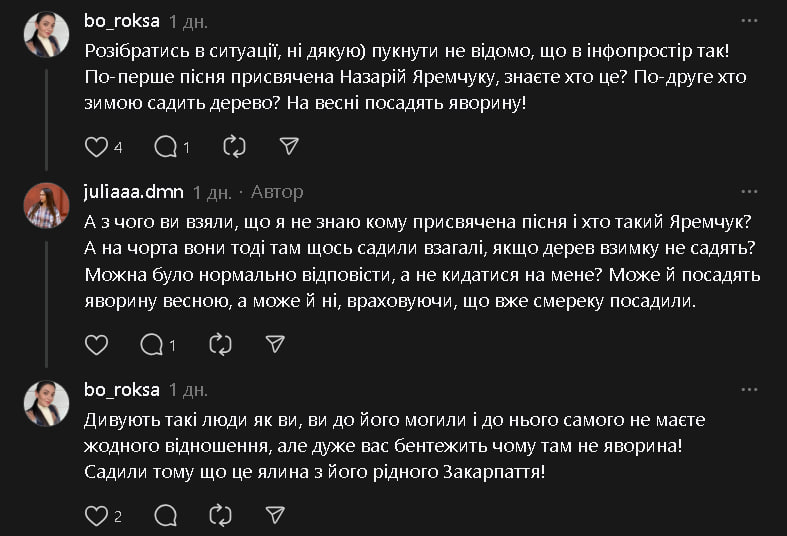Share the last bo_roksa comment
Image resolution: width=787 pixels, height=536 pixels.
click(x=275, y=516)
